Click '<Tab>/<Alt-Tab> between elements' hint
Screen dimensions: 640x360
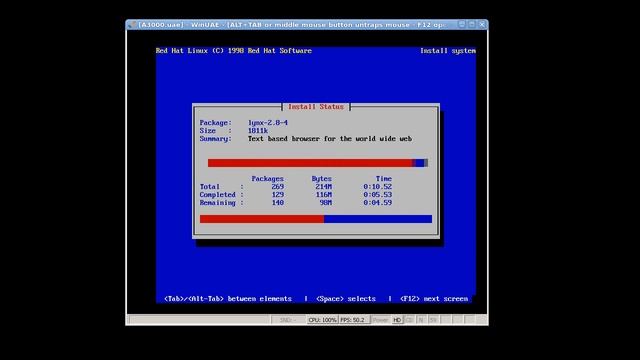(x=228, y=299)
